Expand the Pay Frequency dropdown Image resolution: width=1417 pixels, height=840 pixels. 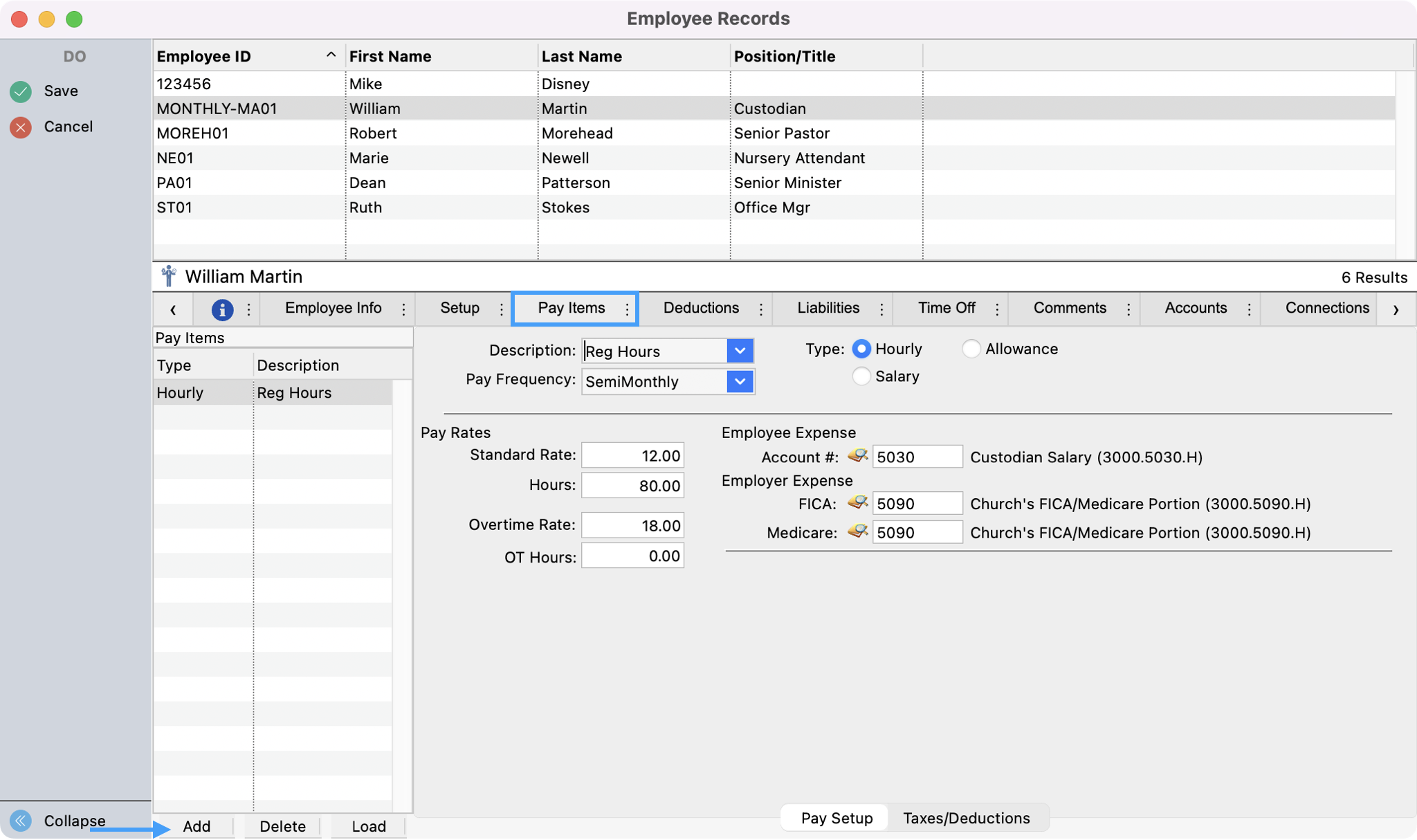click(x=740, y=381)
